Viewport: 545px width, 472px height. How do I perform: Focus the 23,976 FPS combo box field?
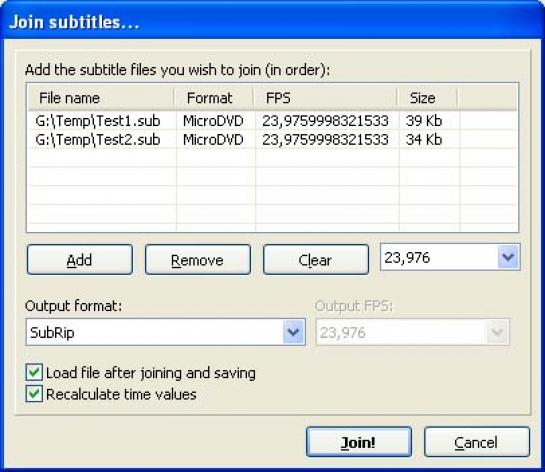click(439, 257)
